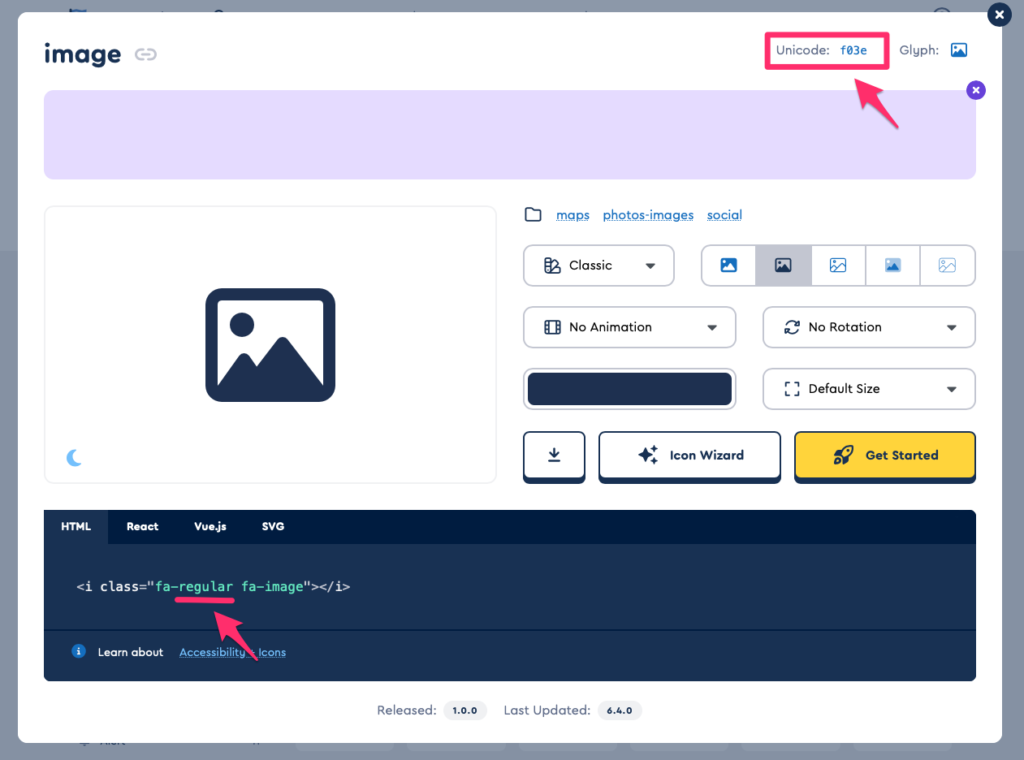Open the dark navy color picker swatch
Image resolution: width=1024 pixels, height=760 pixels.
tap(630, 389)
